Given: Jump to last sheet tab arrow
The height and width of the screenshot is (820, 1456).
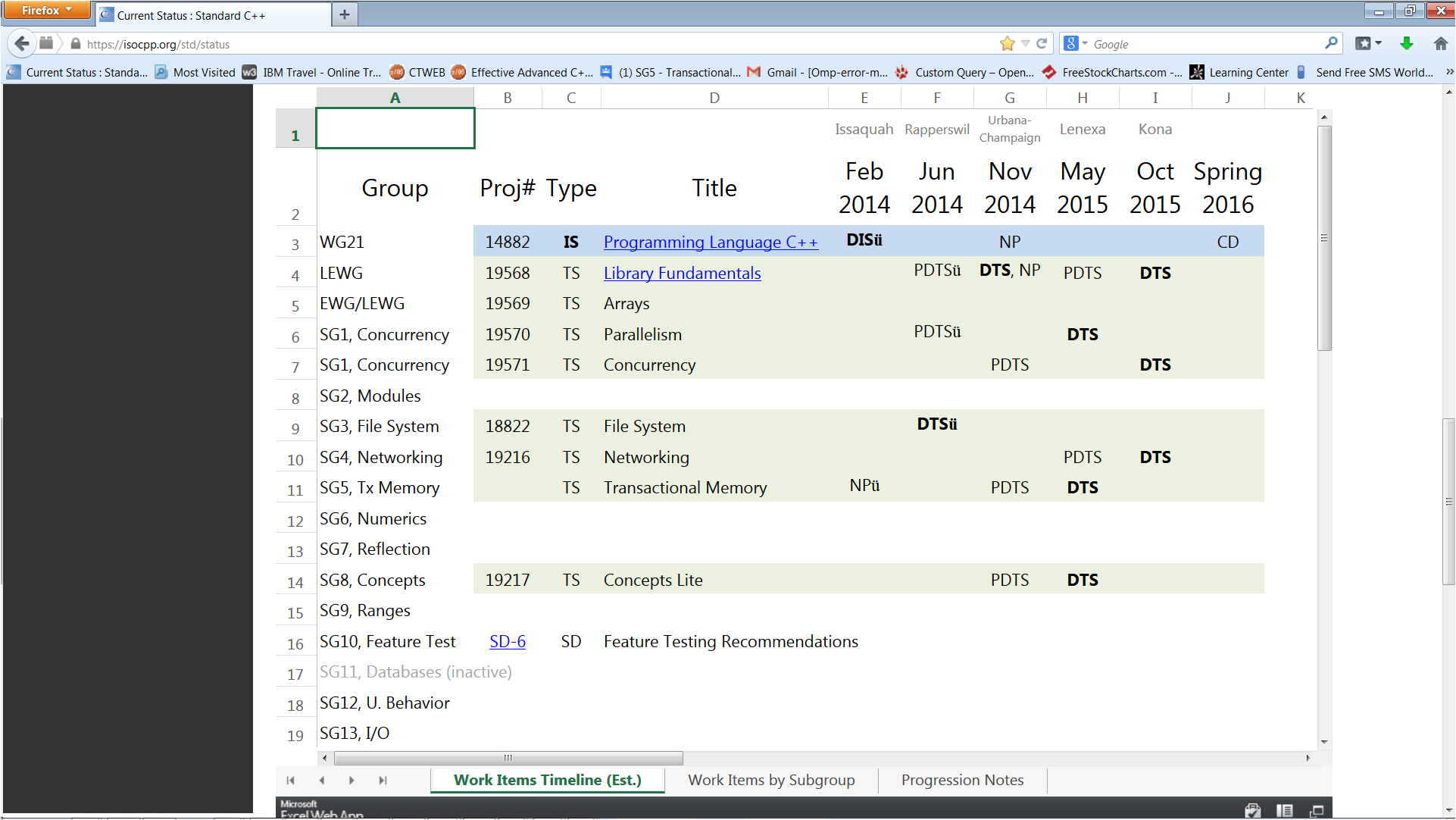Looking at the screenshot, I should point(383,780).
